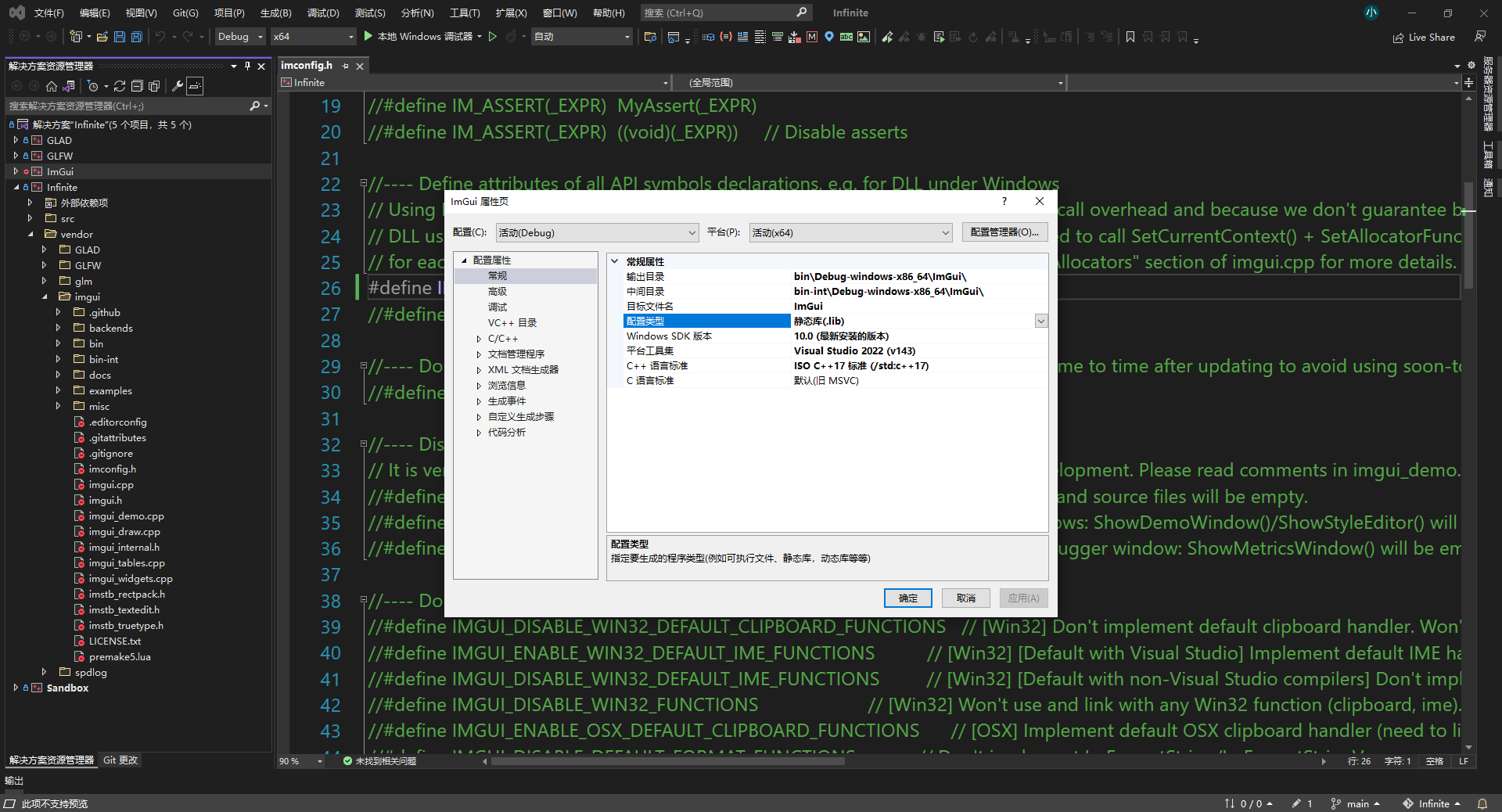Open 平台 活动(x64) dropdown in dialog
This screenshot has height=812, width=1502.
[x=850, y=232]
